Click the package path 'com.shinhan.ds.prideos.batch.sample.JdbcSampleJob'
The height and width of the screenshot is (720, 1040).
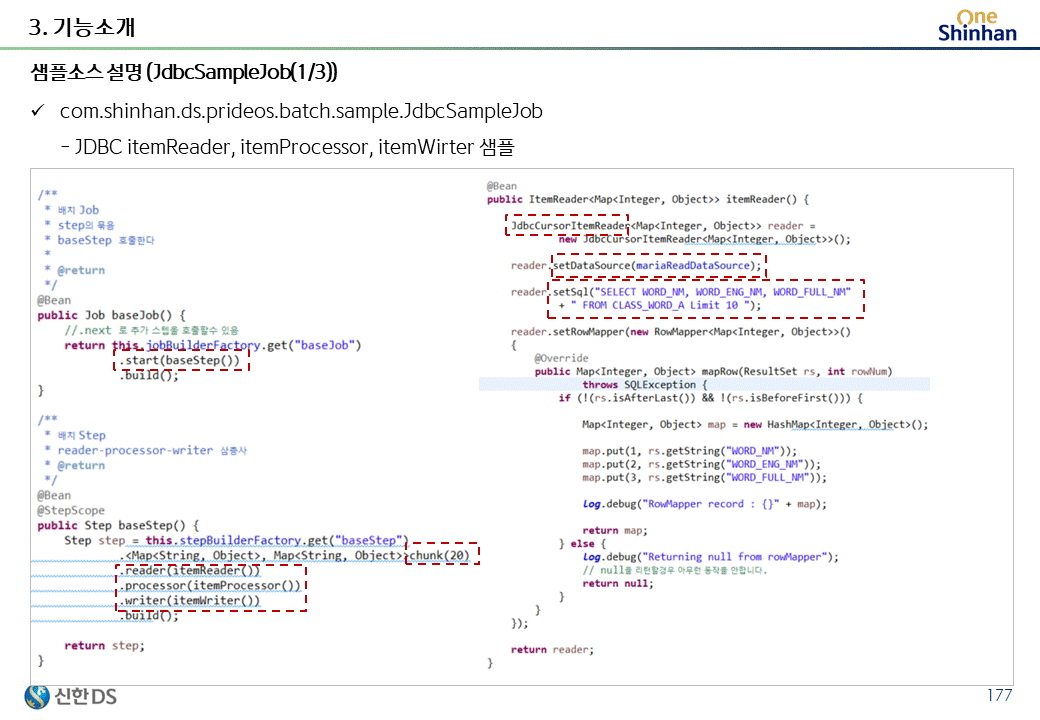pos(301,111)
